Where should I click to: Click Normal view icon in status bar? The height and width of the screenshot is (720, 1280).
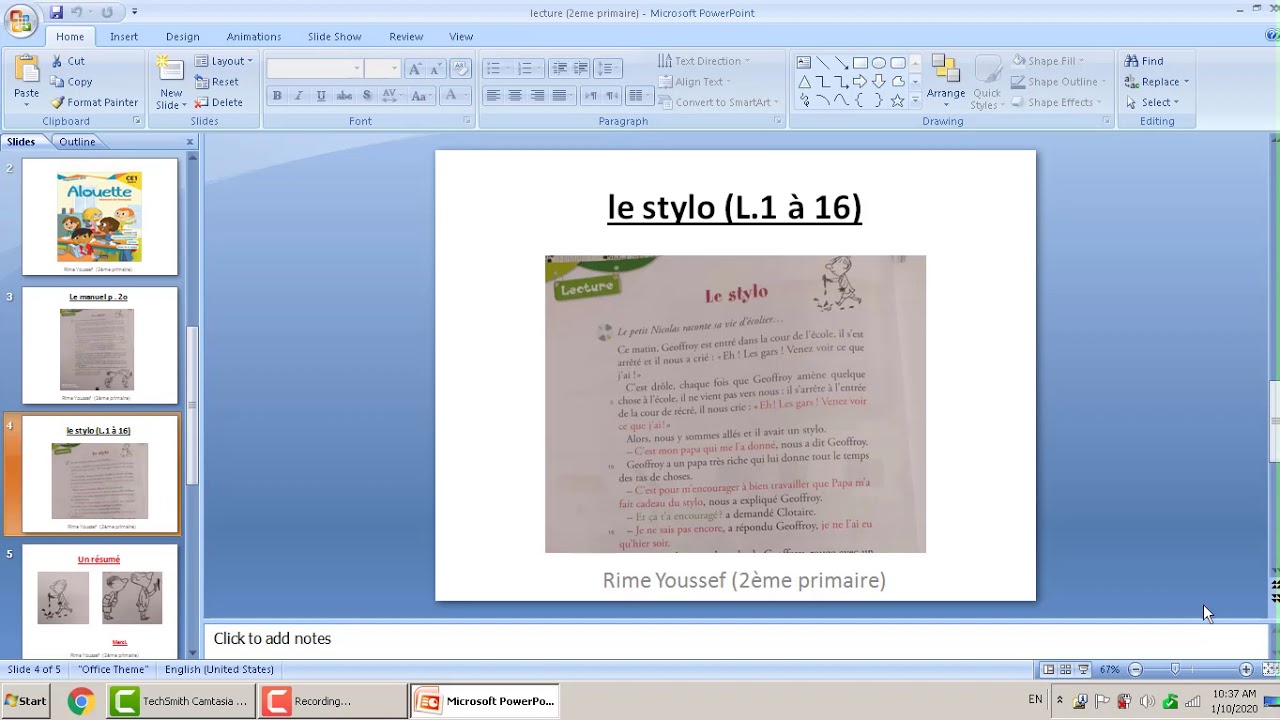coord(1048,669)
